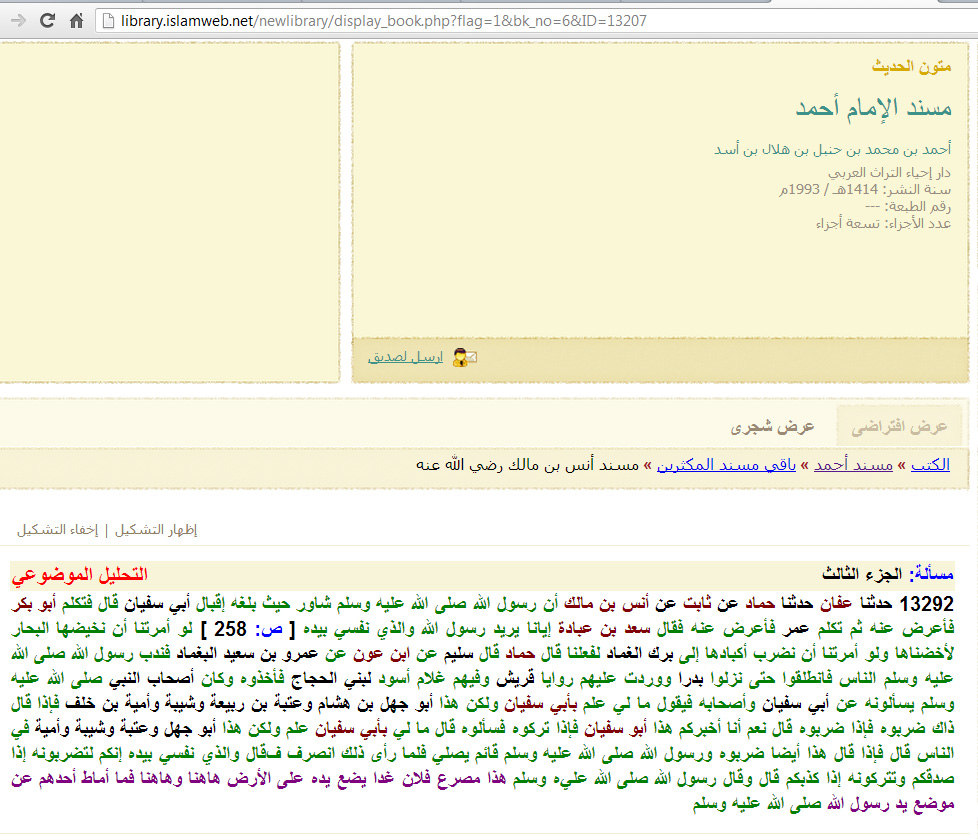The width and height of the screenshot is (978, 840).
Task: Focus the library.islamweb.net address bar
Action: (x=536, y=21)
